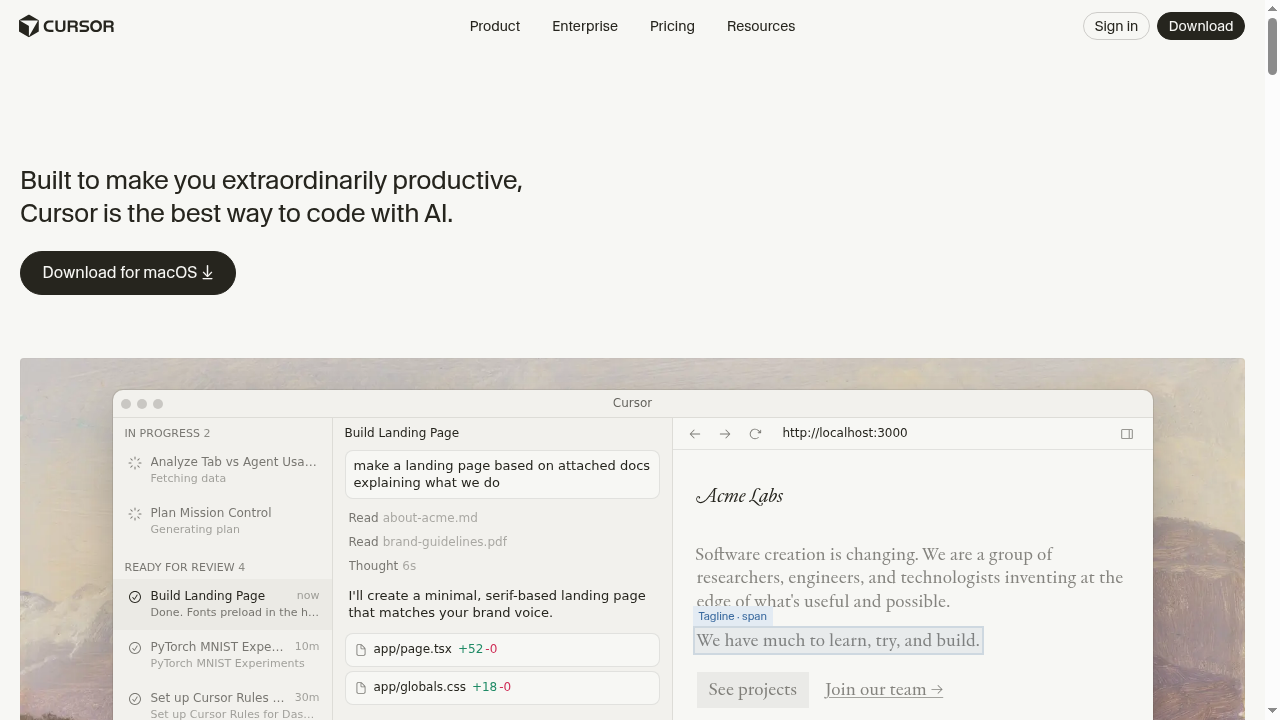Click the localhost:3000 address field
Viewport: 1280px width, 720px height.
click(x=844, y=432)
